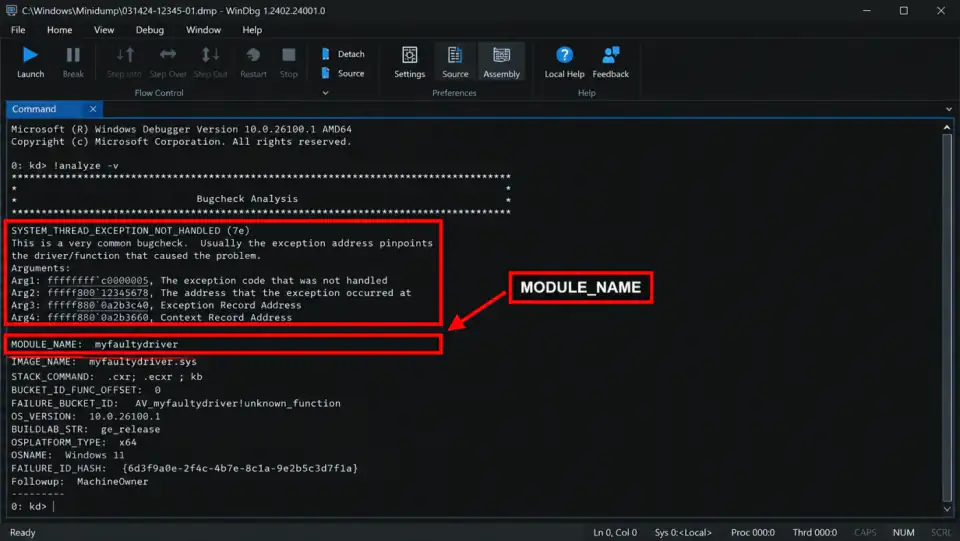Click the !analyze -v command line

pos(65,166)
